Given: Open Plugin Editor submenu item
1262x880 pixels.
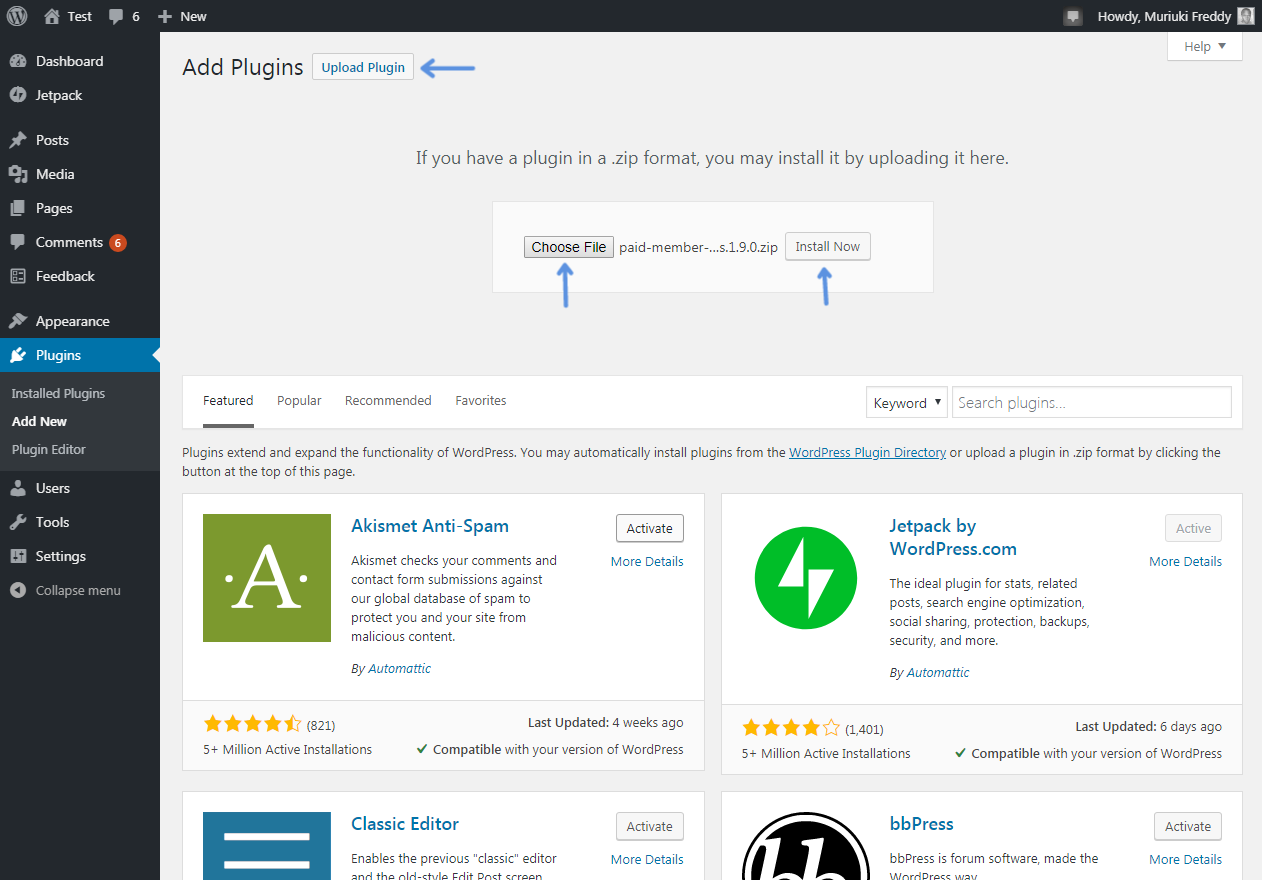Looking at the screenshot, I should click(49, 449).
